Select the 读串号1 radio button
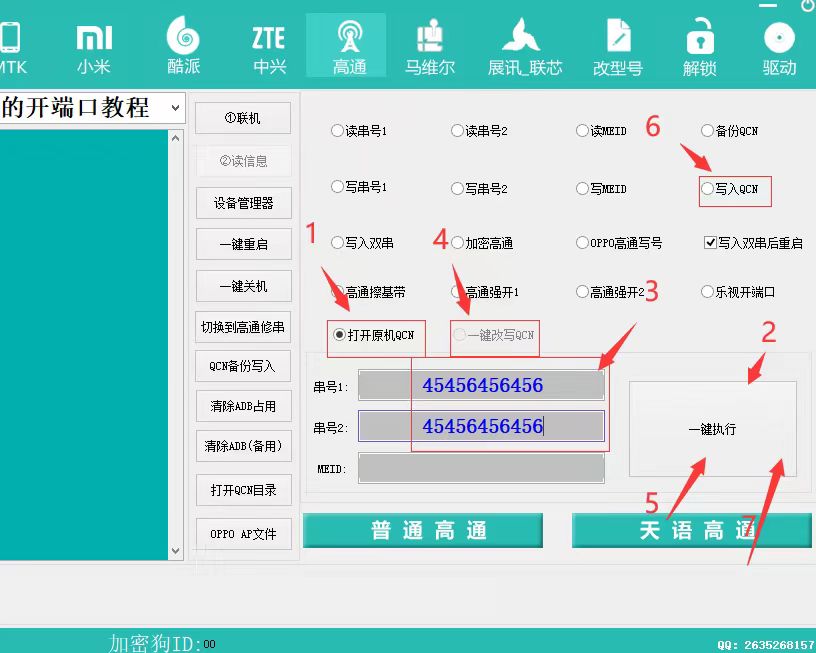Viewport: 816px width, 653px height. click(x=337, y=131)
